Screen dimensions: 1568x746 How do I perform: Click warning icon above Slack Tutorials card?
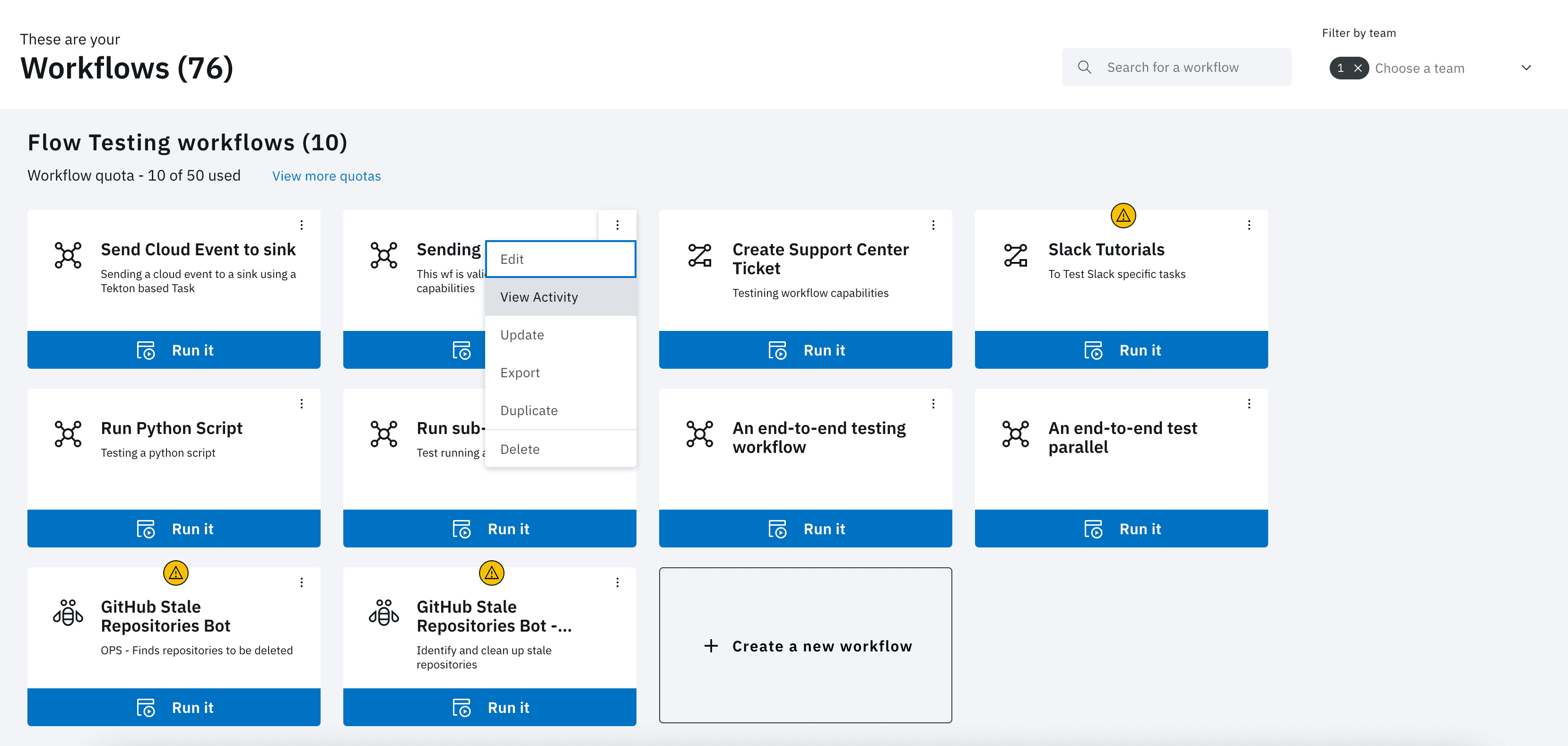1123,216
